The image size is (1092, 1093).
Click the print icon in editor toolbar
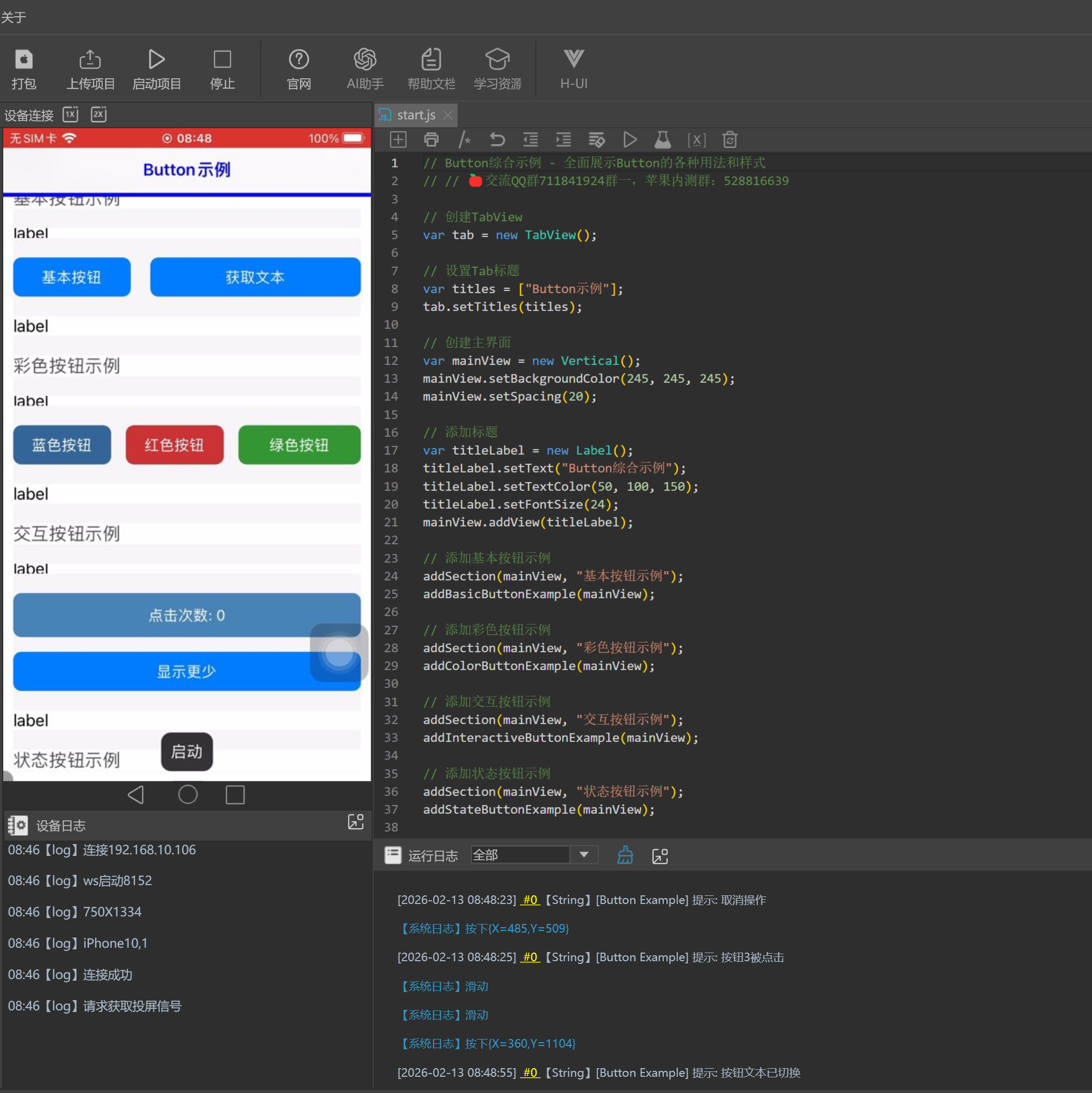pyautogui.click(x=431, y=139)
